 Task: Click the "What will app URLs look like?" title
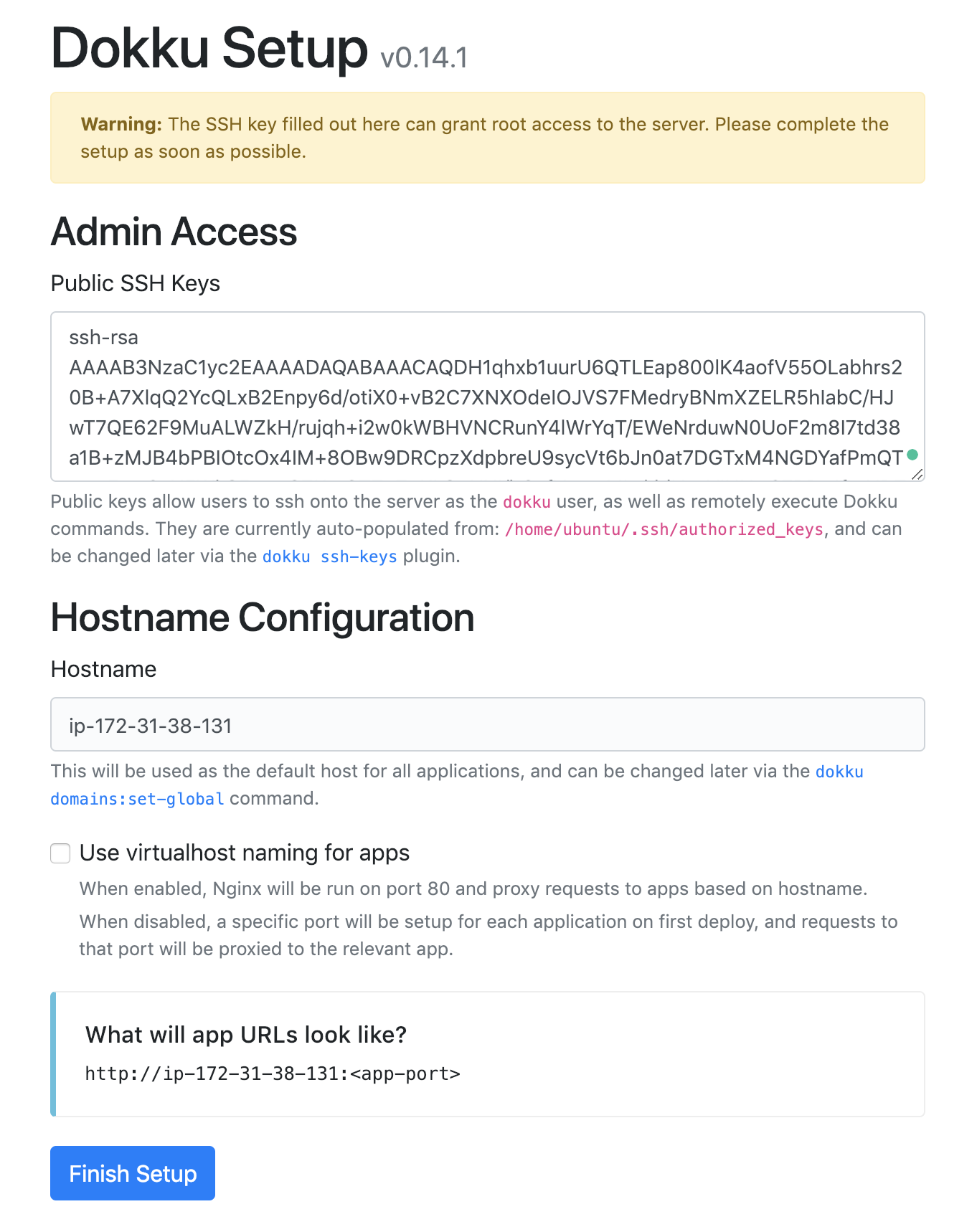click(x=246, y=1035)
